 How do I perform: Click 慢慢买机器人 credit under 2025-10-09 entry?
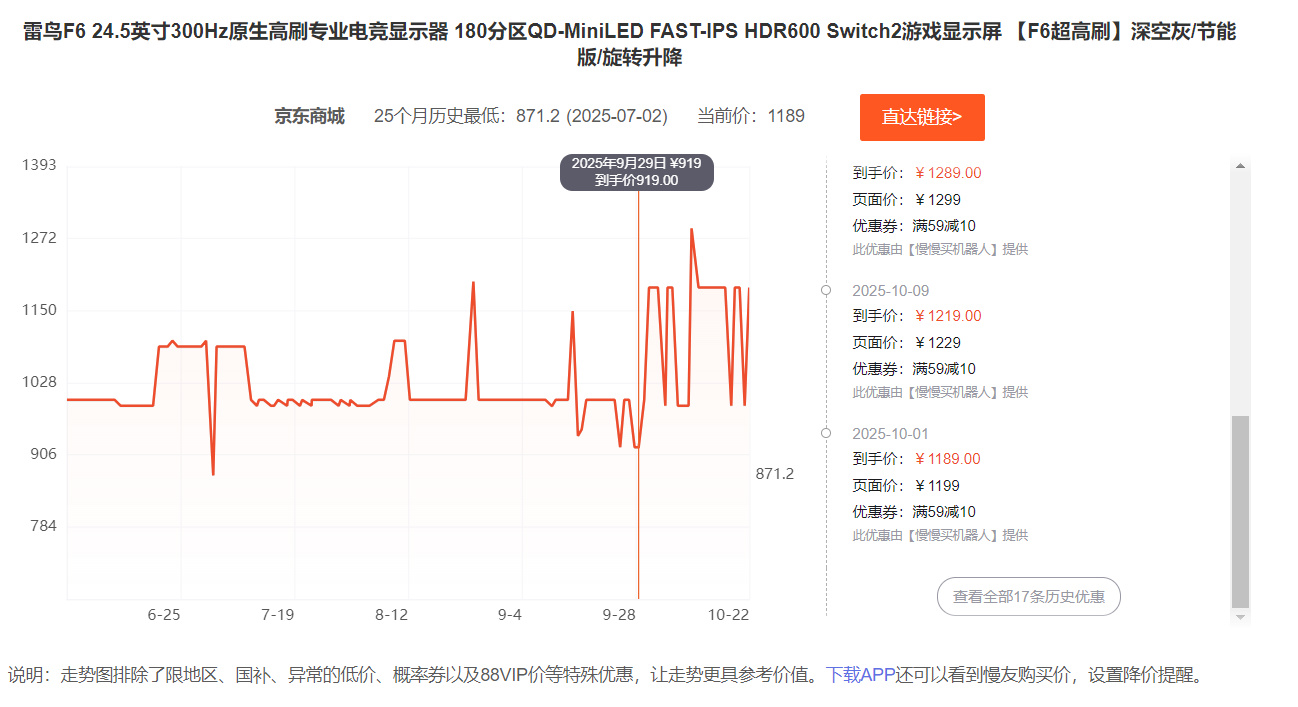(940, 393)
